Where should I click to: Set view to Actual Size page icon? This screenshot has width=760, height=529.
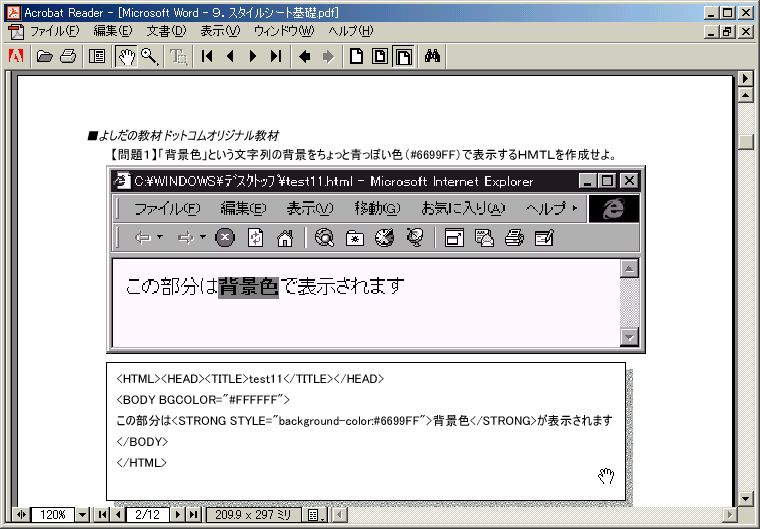(356, 56)
